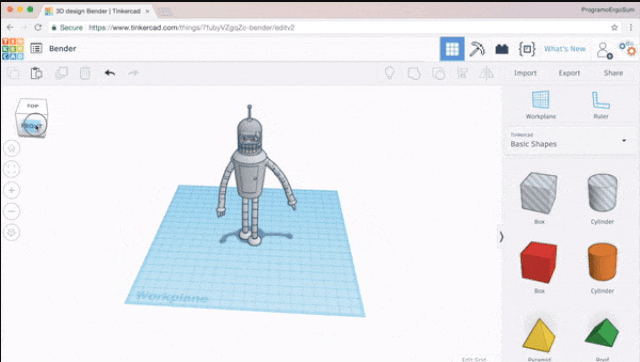Click the Delete trash icon
The image size is (640, 362).
(85, 73)
